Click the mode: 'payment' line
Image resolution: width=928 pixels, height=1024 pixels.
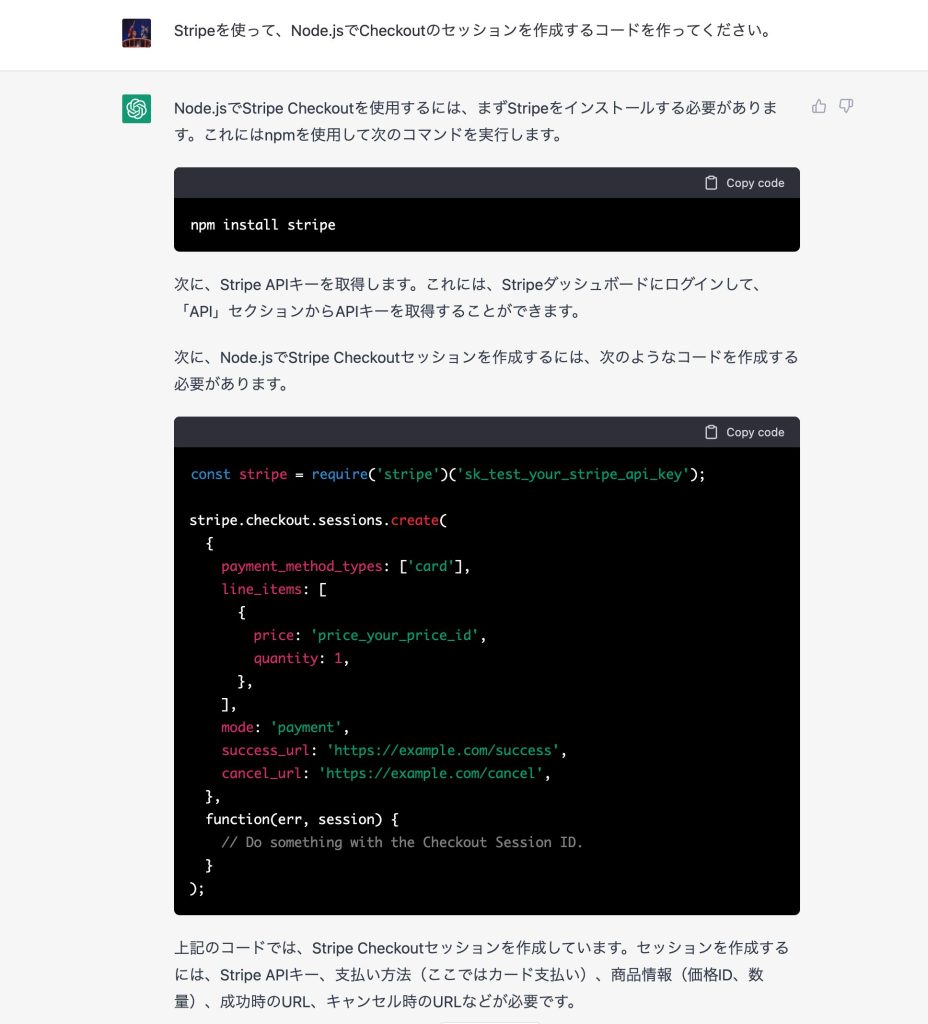(x=285, y=727)
